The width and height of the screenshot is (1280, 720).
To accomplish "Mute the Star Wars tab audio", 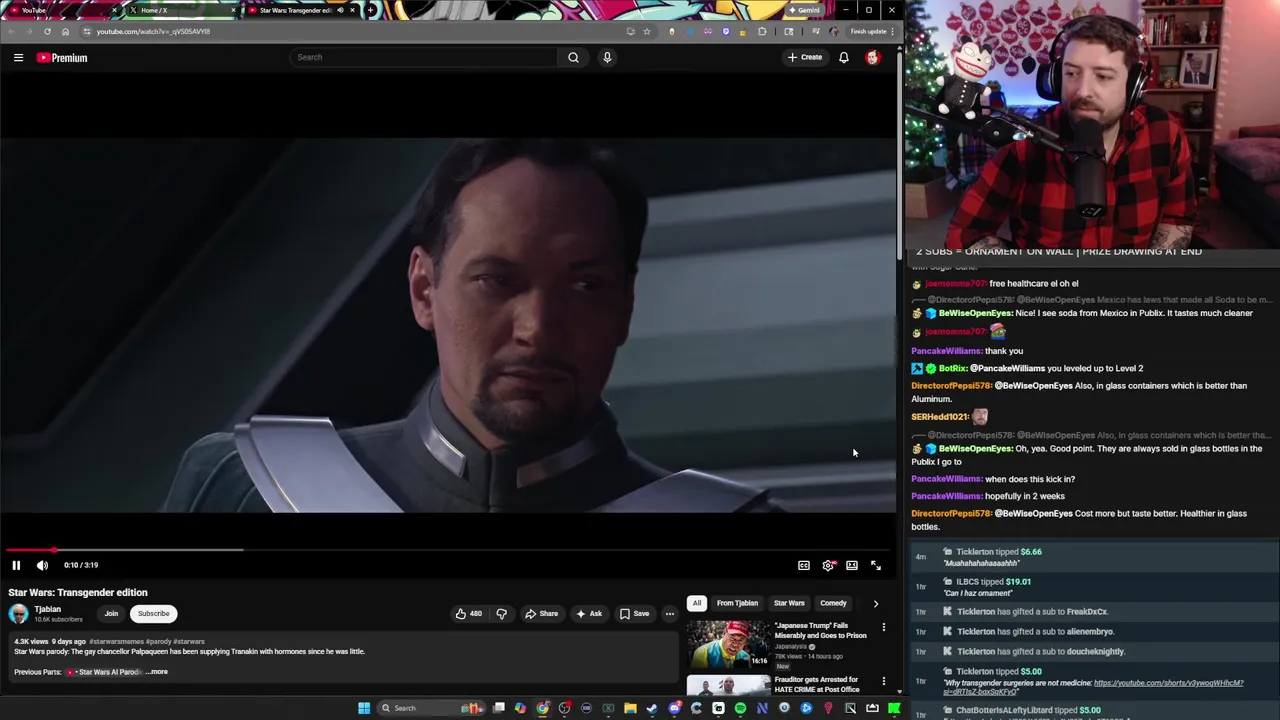I will point(340,10).
